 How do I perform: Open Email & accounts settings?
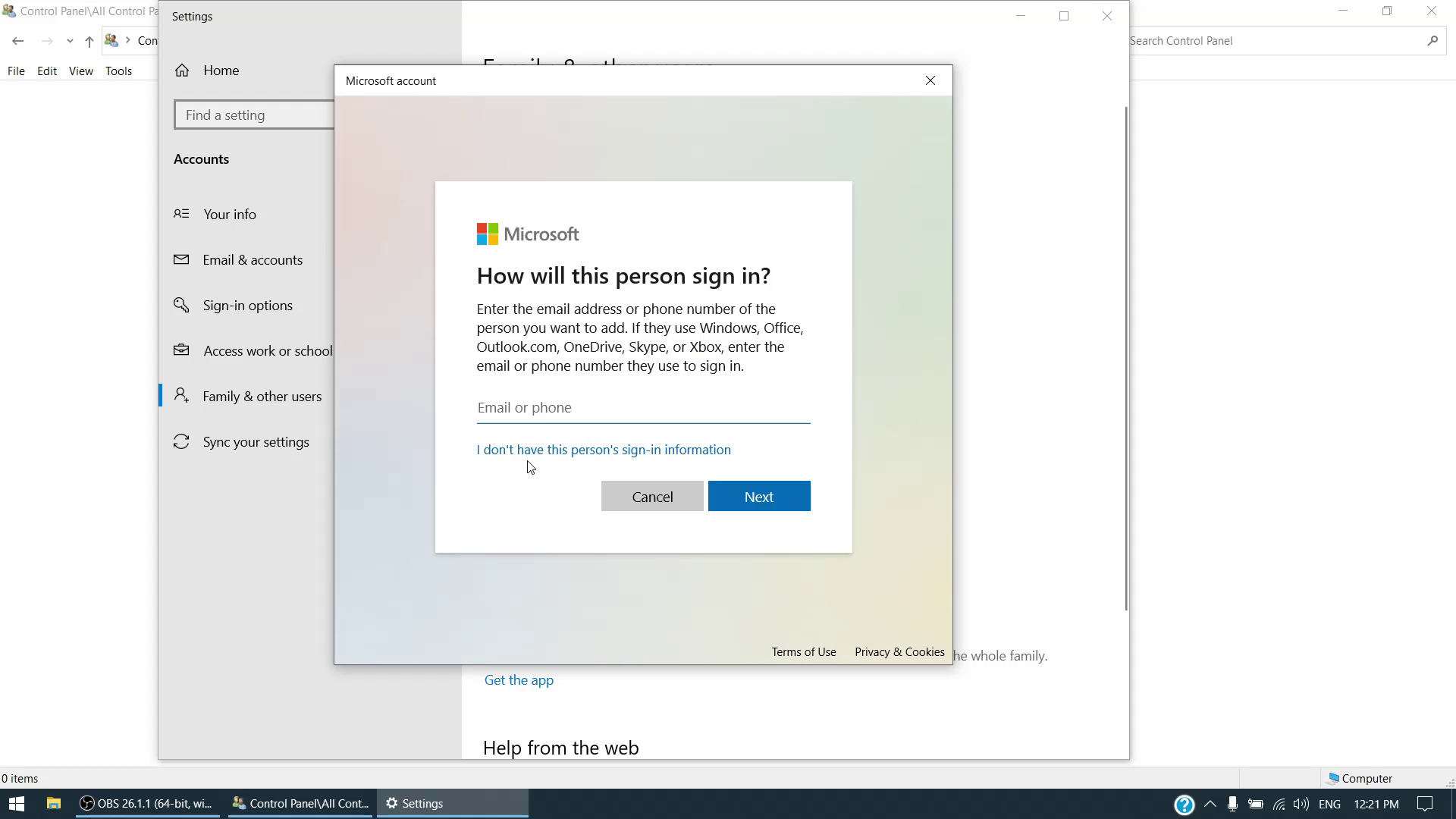252,260
